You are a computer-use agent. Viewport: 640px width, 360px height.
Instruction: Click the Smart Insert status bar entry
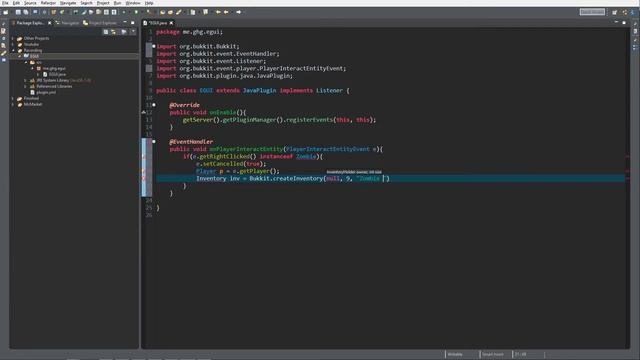tap(493, 354)
